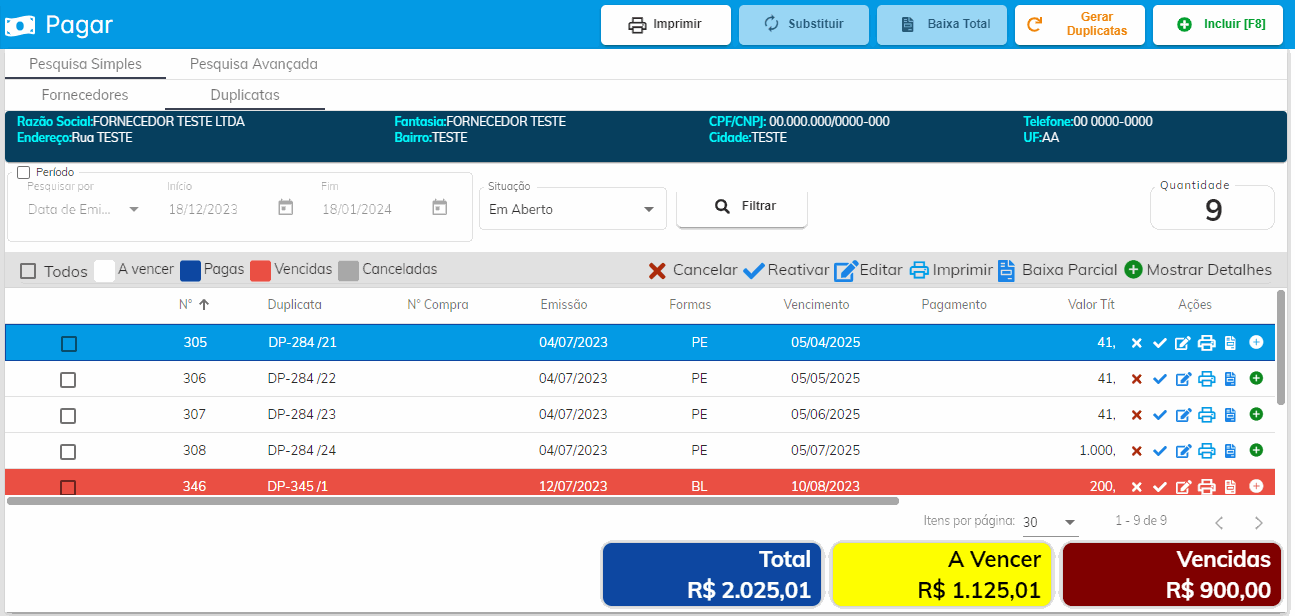Edit duplicate 307 via pencil icon
Screen dimensions: 1295x616
(x=1183, y=415)
